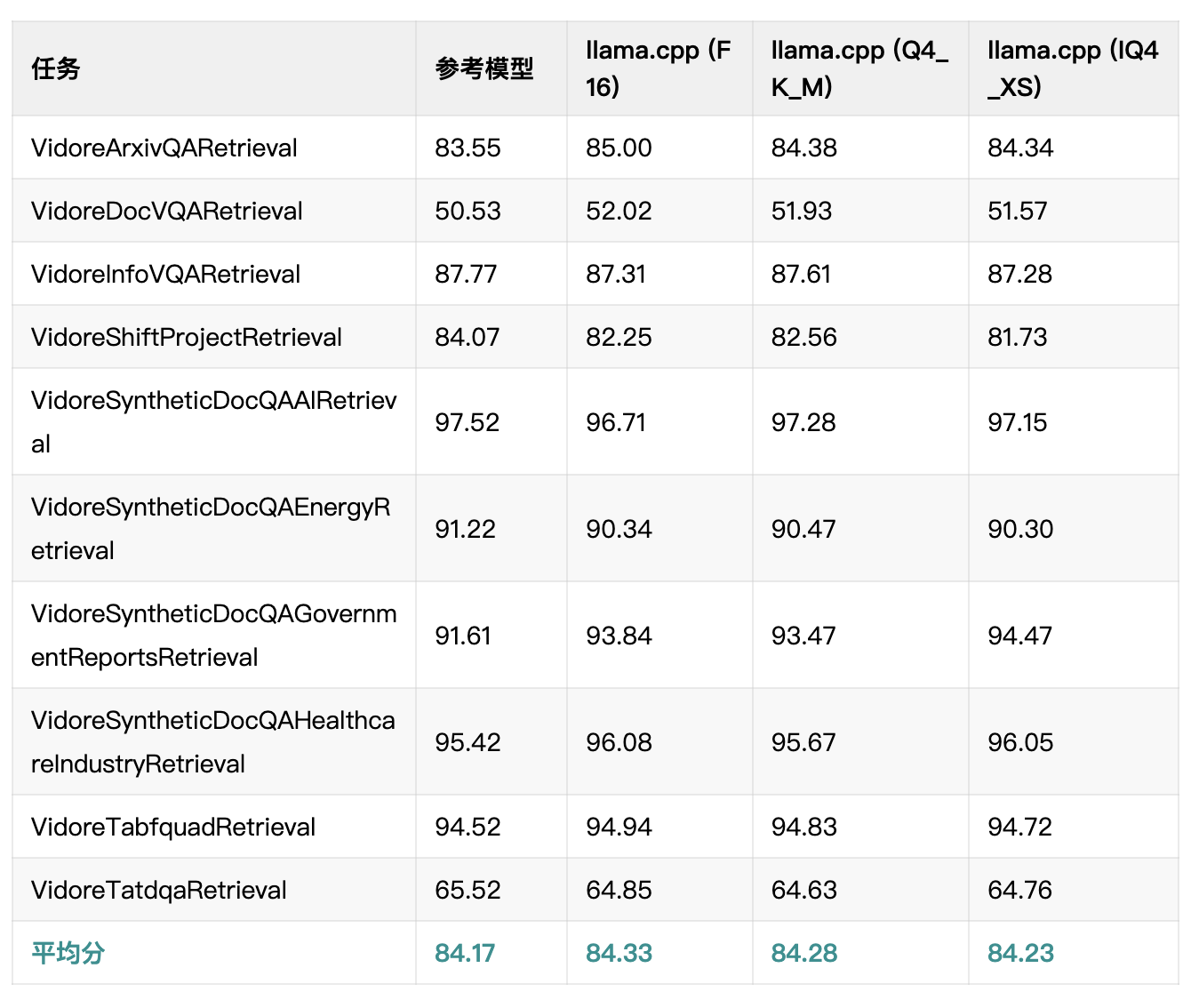Image resolution: width=1191 pixels, height=1008 pixels.
Task: Select the 94.47 IQ4_XS score cell
Action: click(x=1019, y=636)
